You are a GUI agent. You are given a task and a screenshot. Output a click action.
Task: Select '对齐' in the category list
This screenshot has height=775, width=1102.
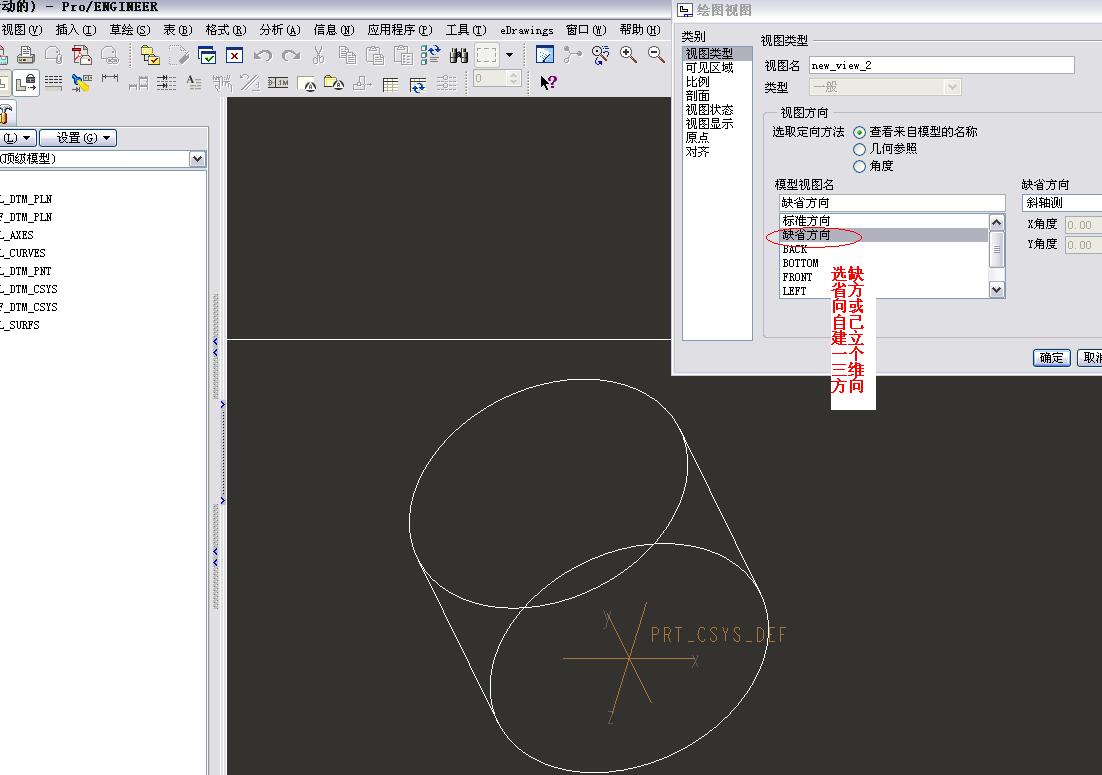pos(697,152)
